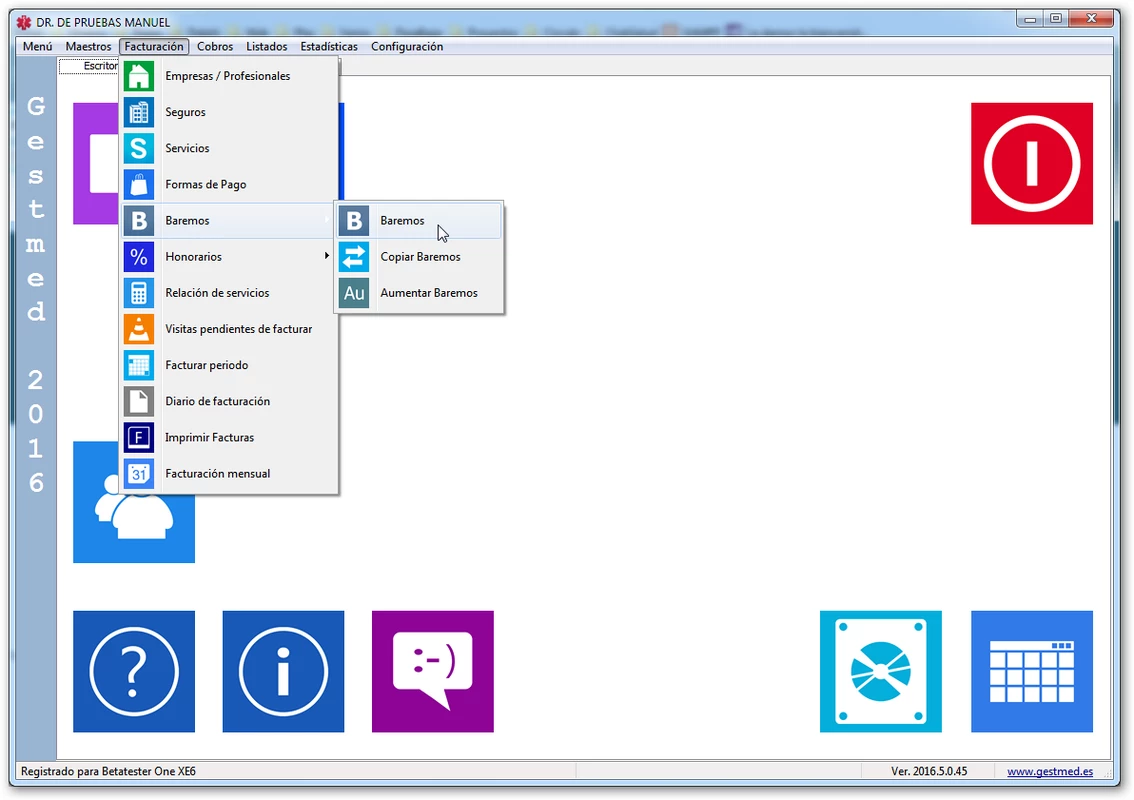Select Empresas / Profesionales entry
The height and width of the screenshot is (800, 1134).
[229, 76]
